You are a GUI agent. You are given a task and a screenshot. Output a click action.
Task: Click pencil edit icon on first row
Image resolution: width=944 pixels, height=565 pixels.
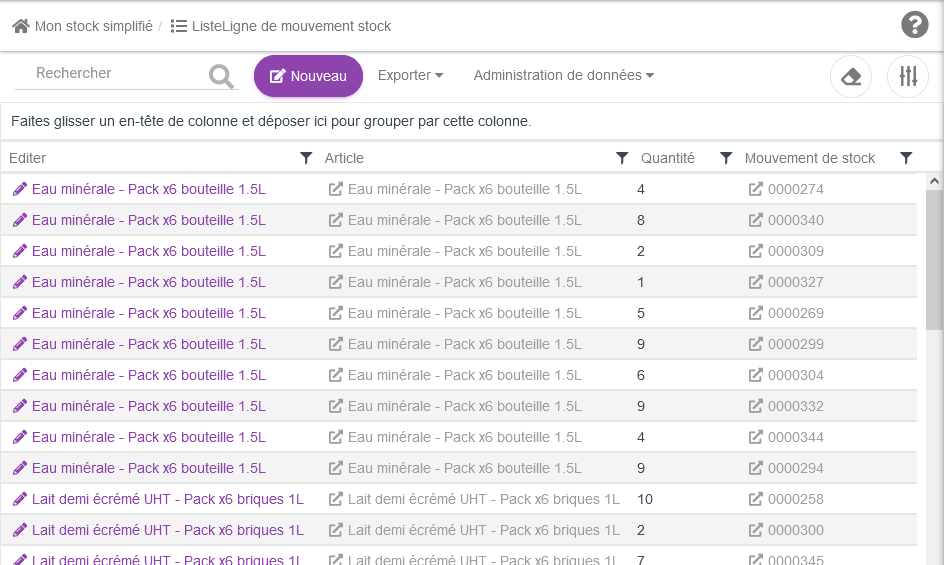pyautogui.click(x=19, y=189)
